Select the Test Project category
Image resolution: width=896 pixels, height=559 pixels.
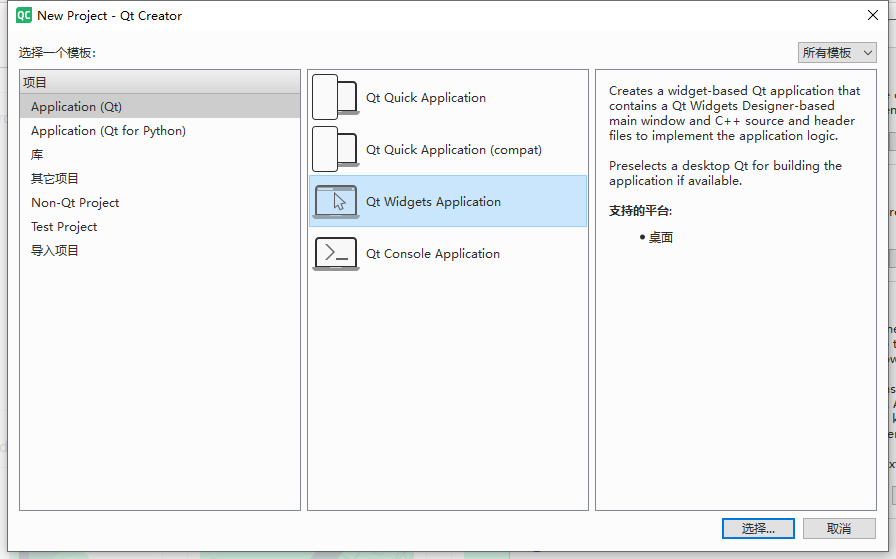160,226
